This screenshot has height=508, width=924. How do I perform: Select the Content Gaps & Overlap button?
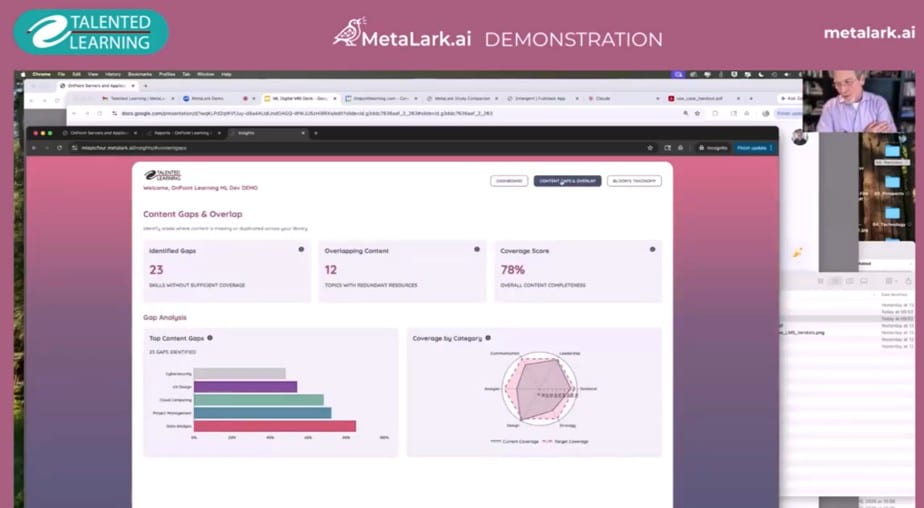pyautogui.click(x=567, y=181)
